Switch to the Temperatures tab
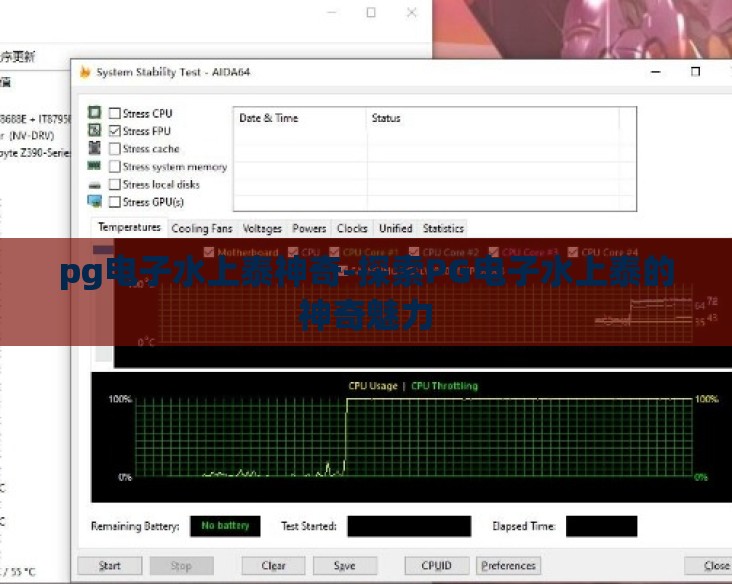 coord(129,227)
